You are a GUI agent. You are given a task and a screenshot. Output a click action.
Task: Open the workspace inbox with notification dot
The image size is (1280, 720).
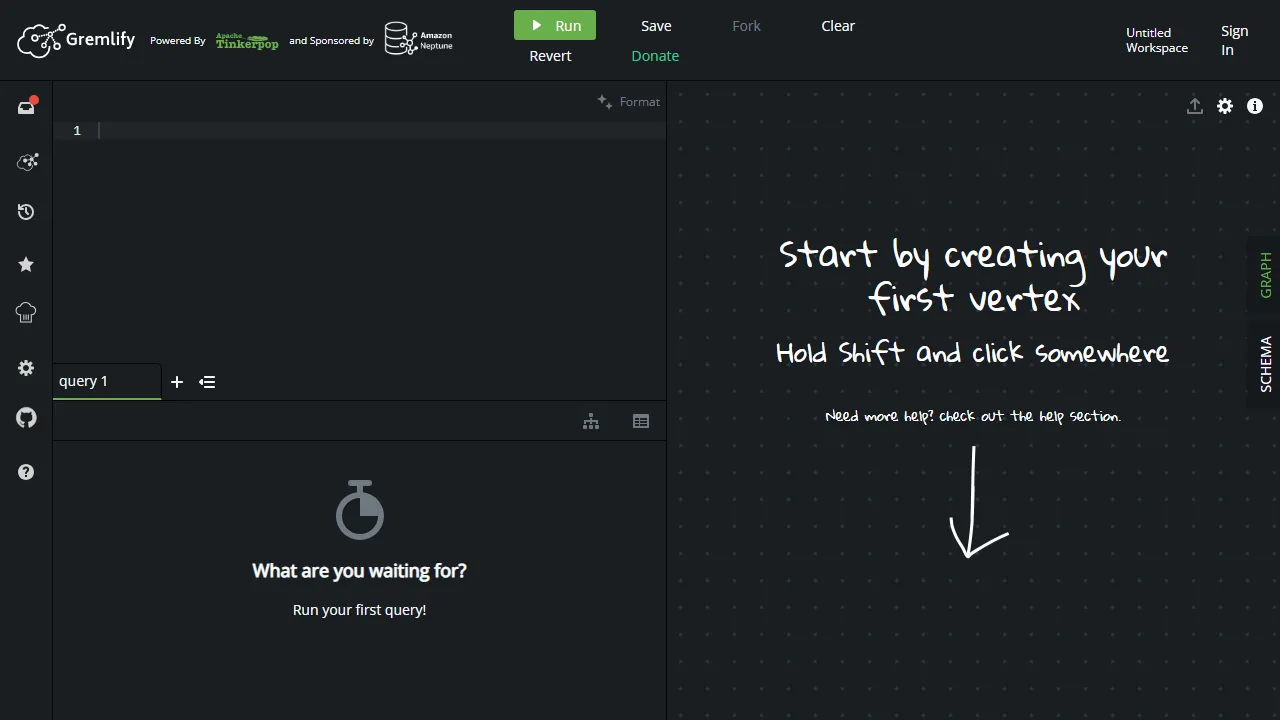[26, 106]
